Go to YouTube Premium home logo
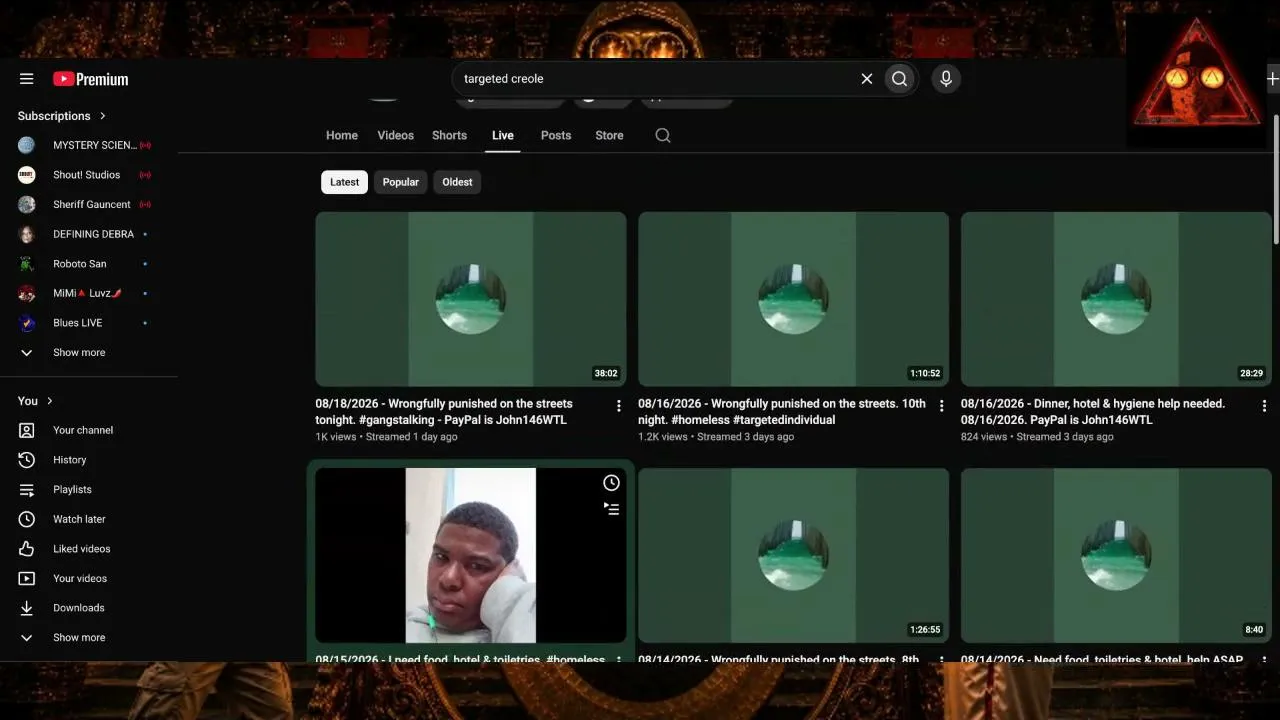 coord(91,79)
